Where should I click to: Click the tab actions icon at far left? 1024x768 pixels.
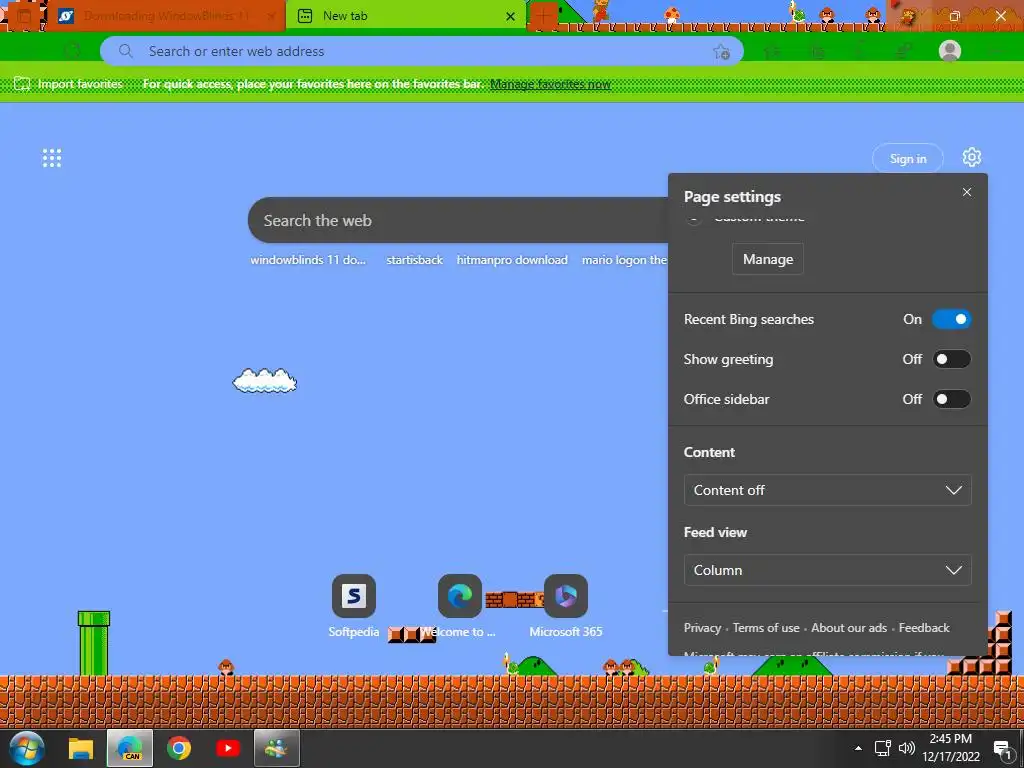point(24,16)
